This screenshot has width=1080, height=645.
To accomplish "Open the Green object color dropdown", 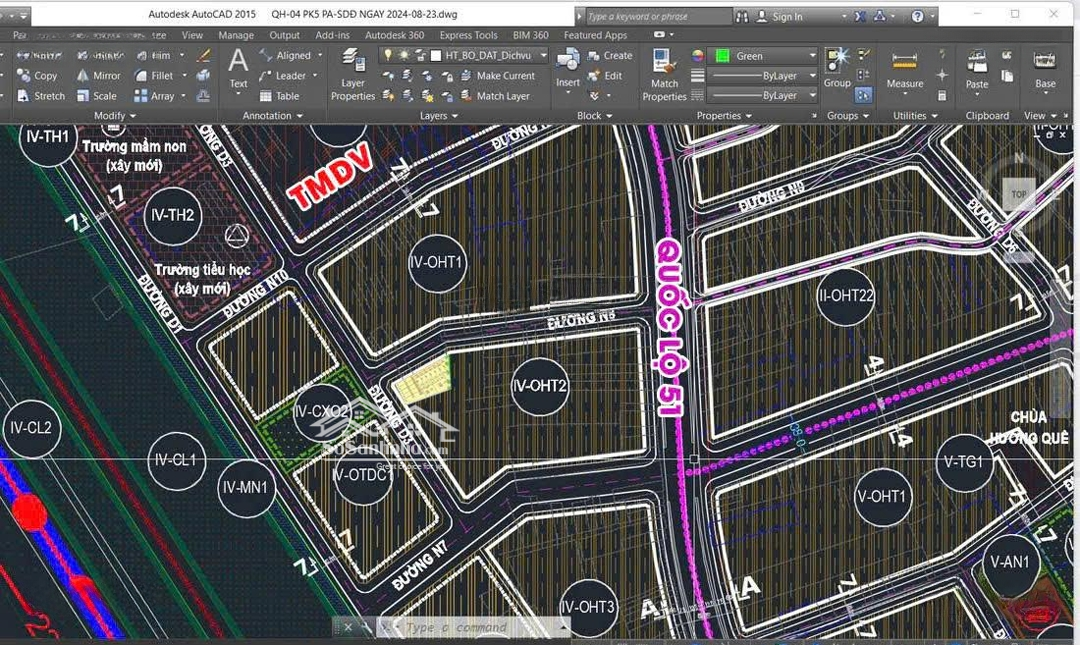I will [811, 56].
